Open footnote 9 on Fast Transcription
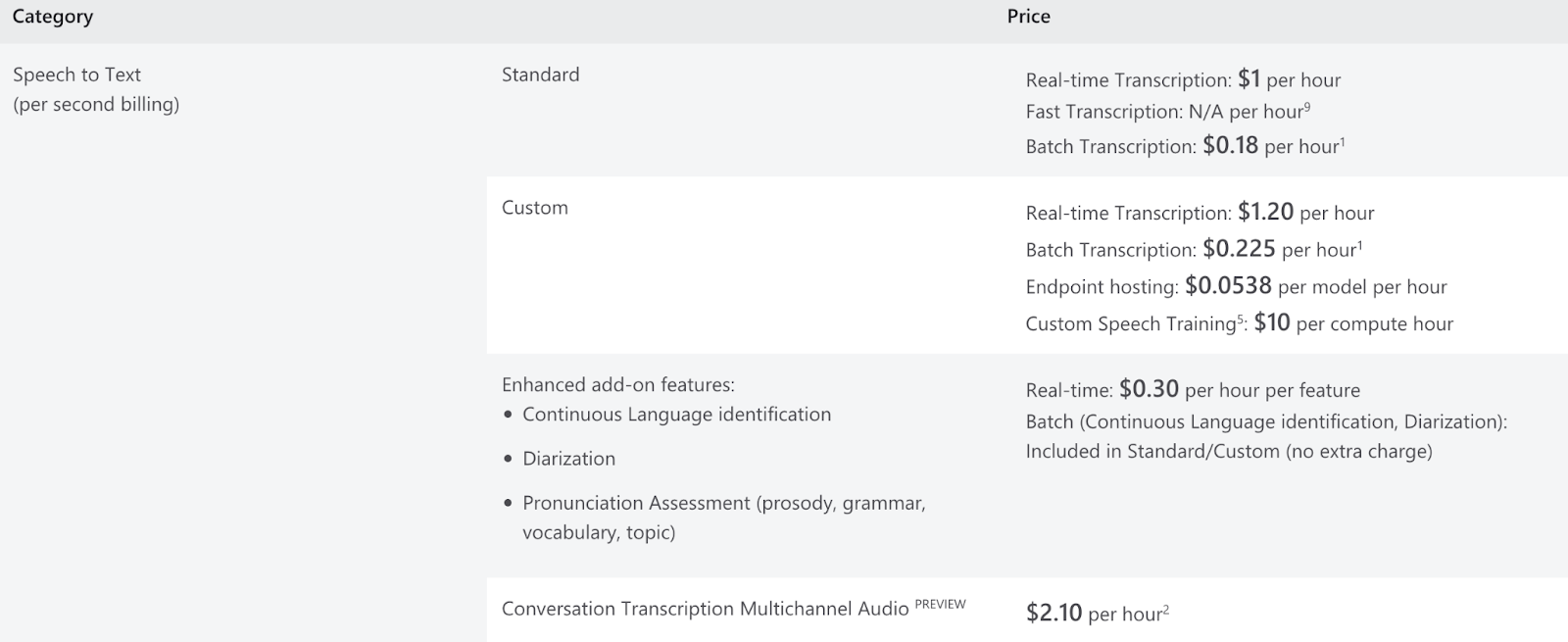 pos(1307,107)
